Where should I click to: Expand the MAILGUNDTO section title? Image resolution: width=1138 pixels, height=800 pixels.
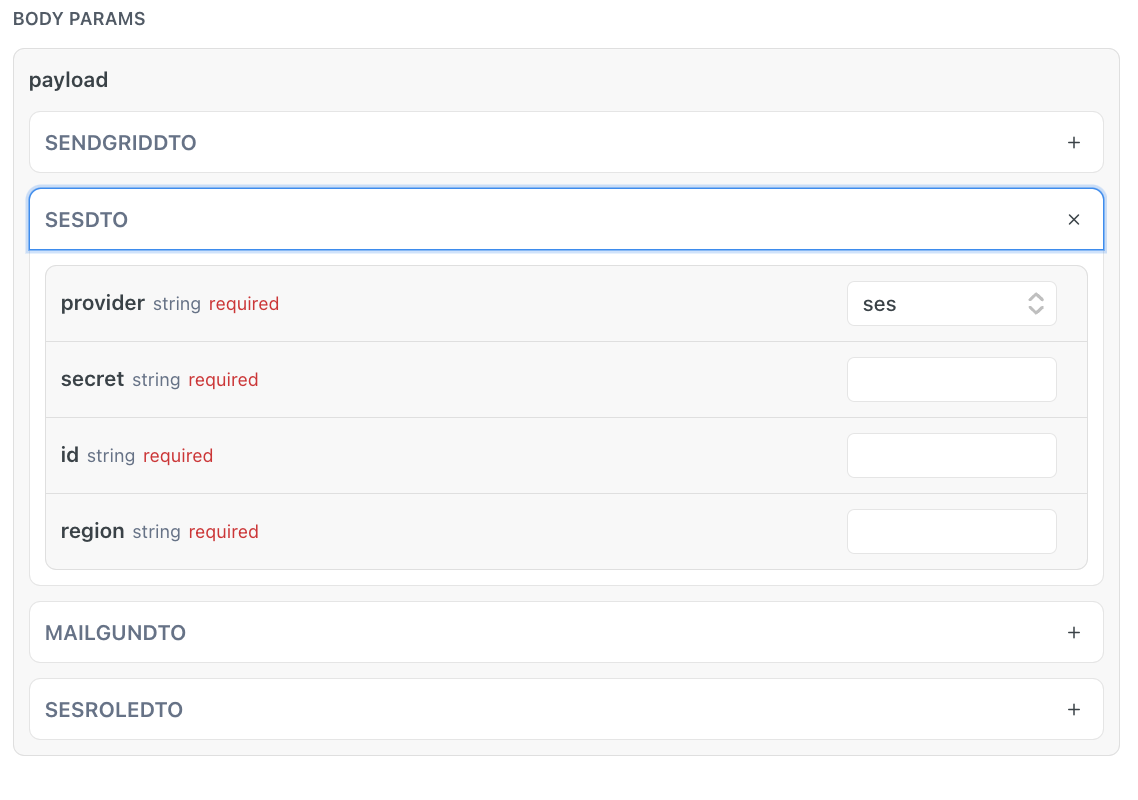coord(115,633)
